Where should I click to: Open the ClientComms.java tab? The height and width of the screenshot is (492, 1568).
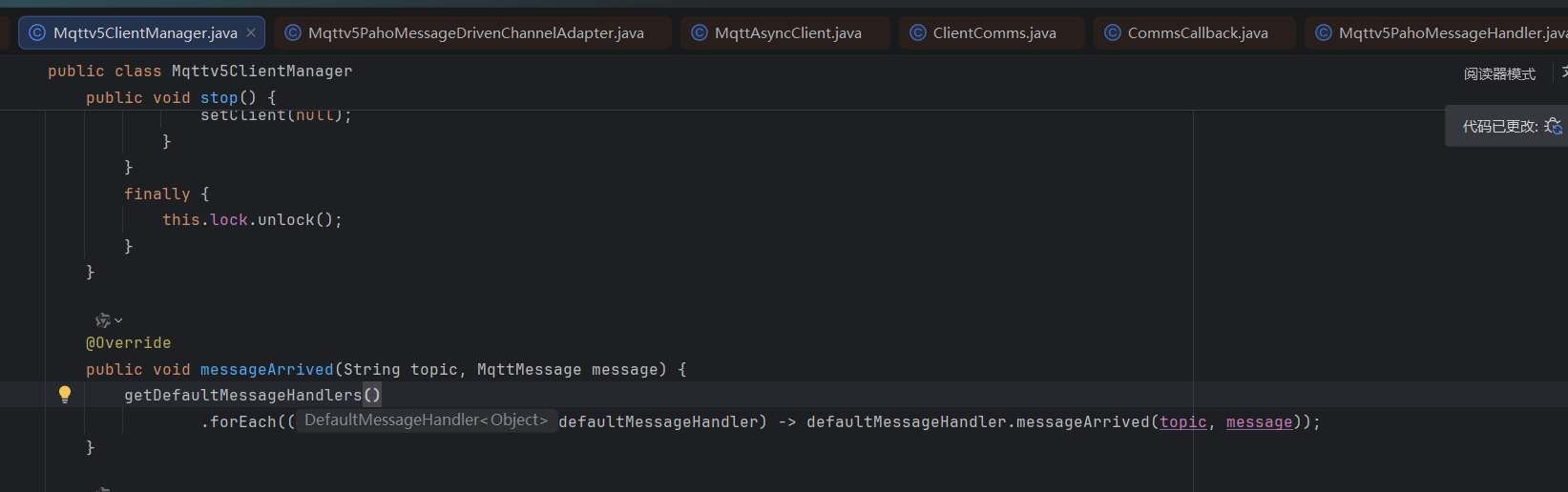tap(993, 32)
